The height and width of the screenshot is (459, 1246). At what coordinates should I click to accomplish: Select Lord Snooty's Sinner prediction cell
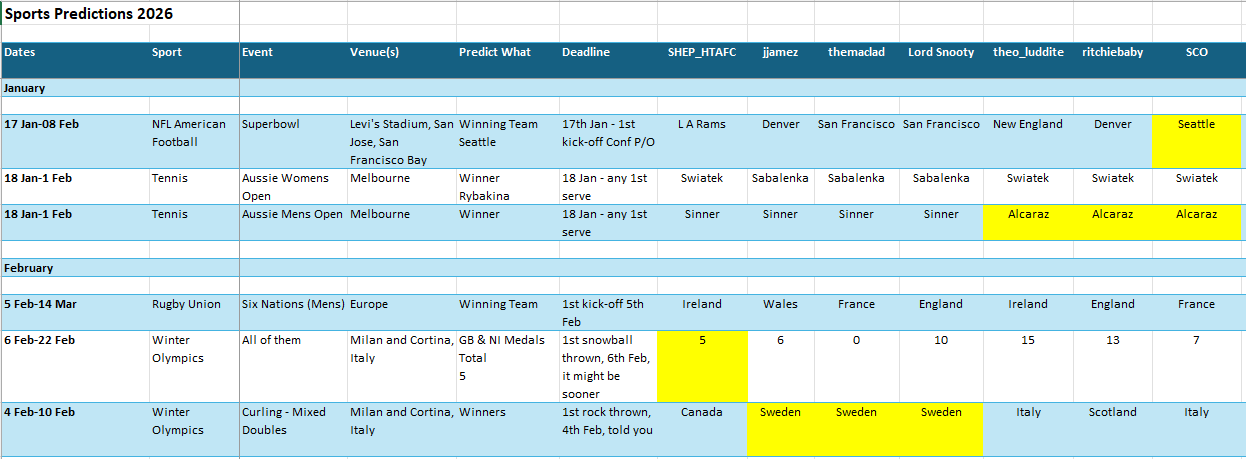click(941, 222)
